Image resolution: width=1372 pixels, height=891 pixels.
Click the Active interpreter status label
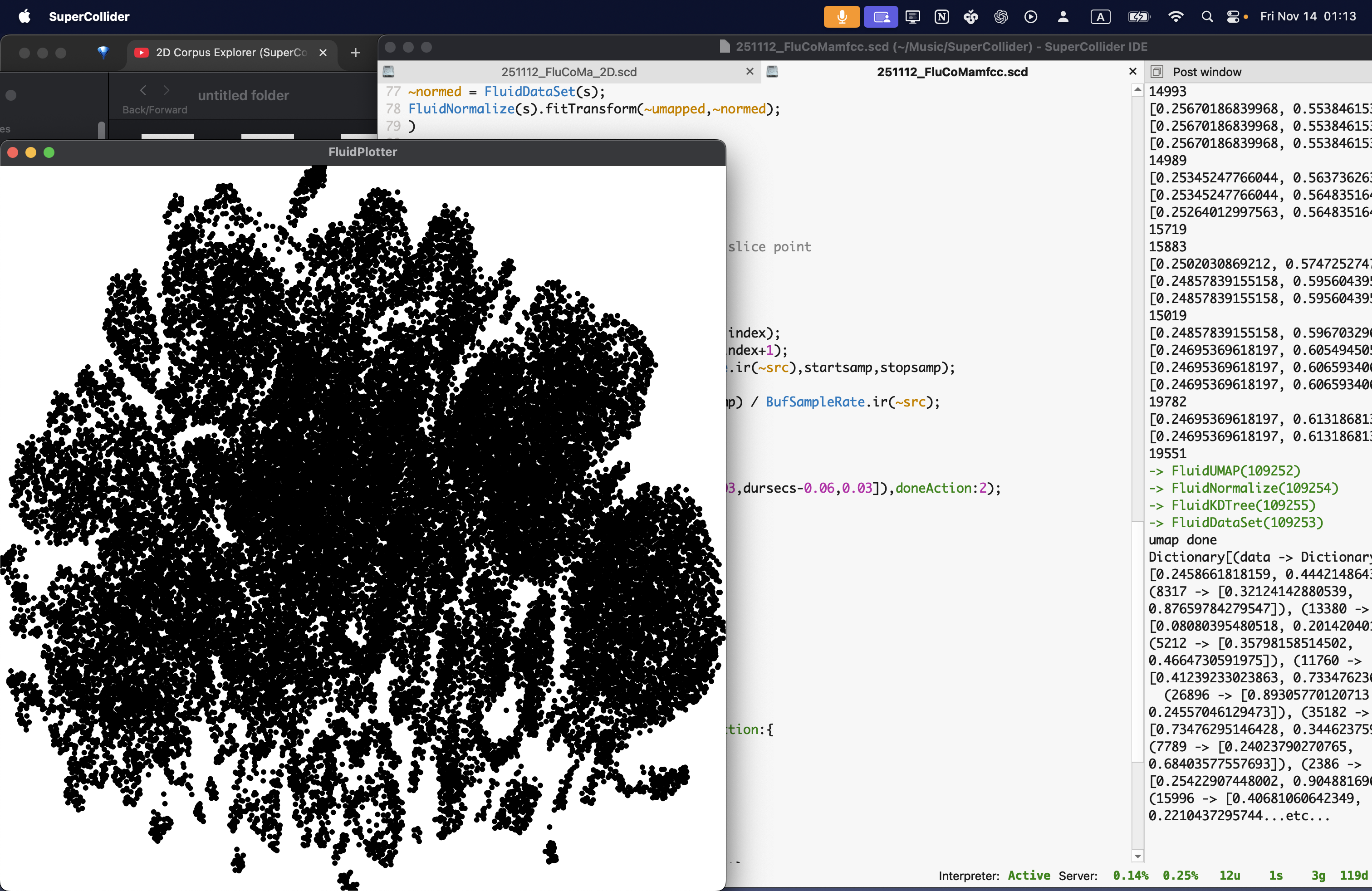tap(1029, 876)
